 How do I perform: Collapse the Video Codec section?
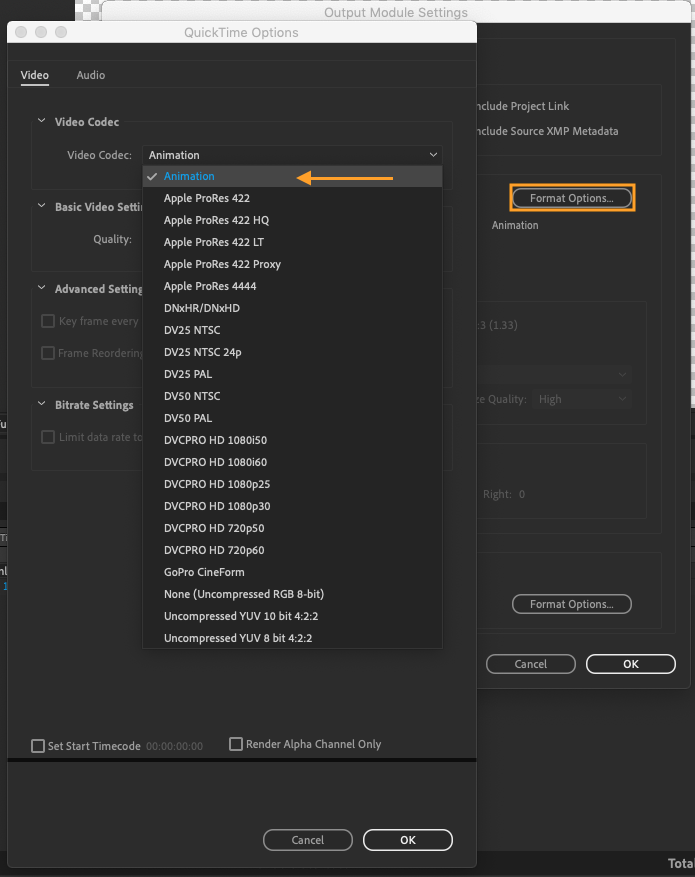click(x=42, y=122)
